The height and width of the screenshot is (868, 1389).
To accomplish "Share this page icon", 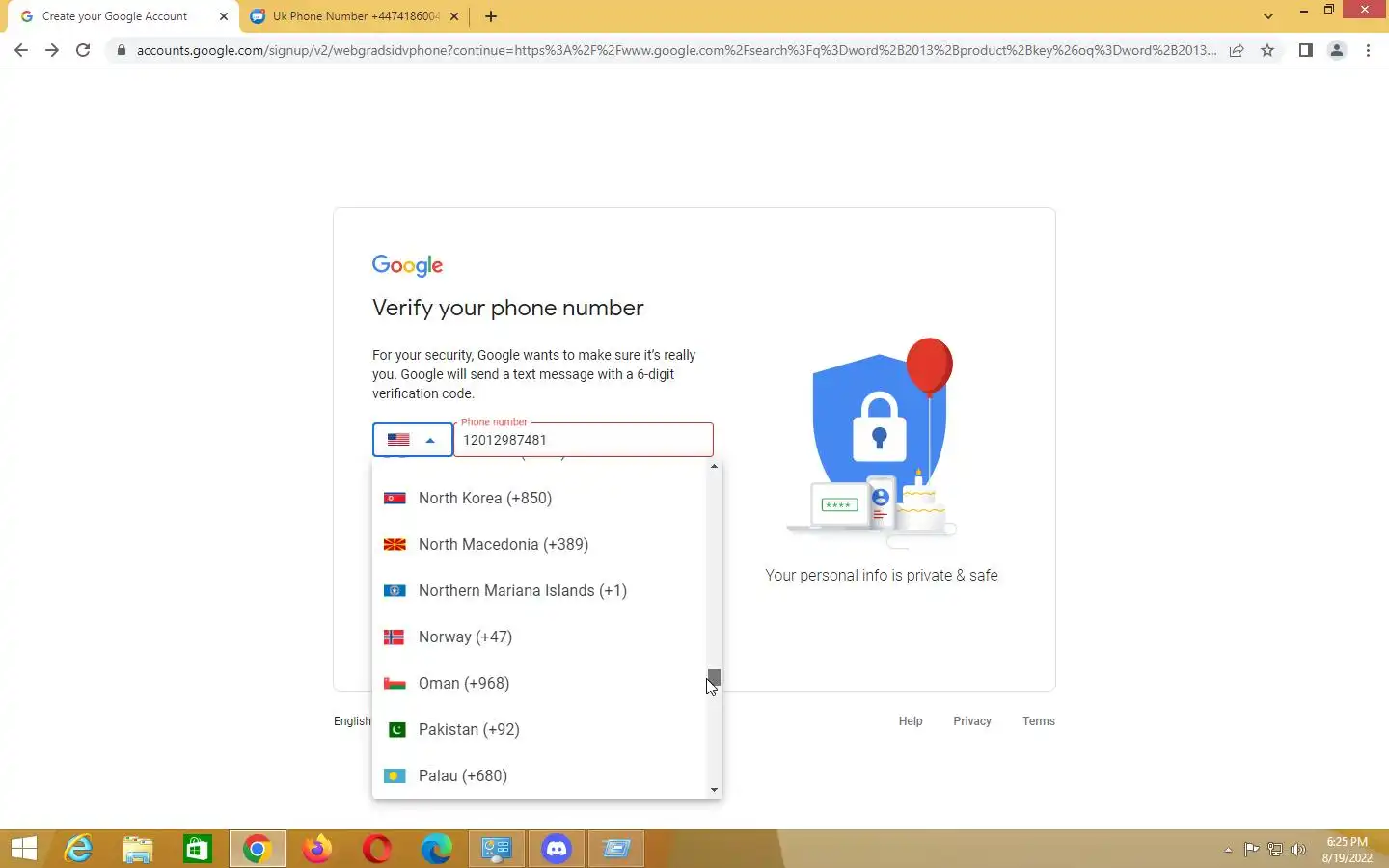I will click(1237, 50).
